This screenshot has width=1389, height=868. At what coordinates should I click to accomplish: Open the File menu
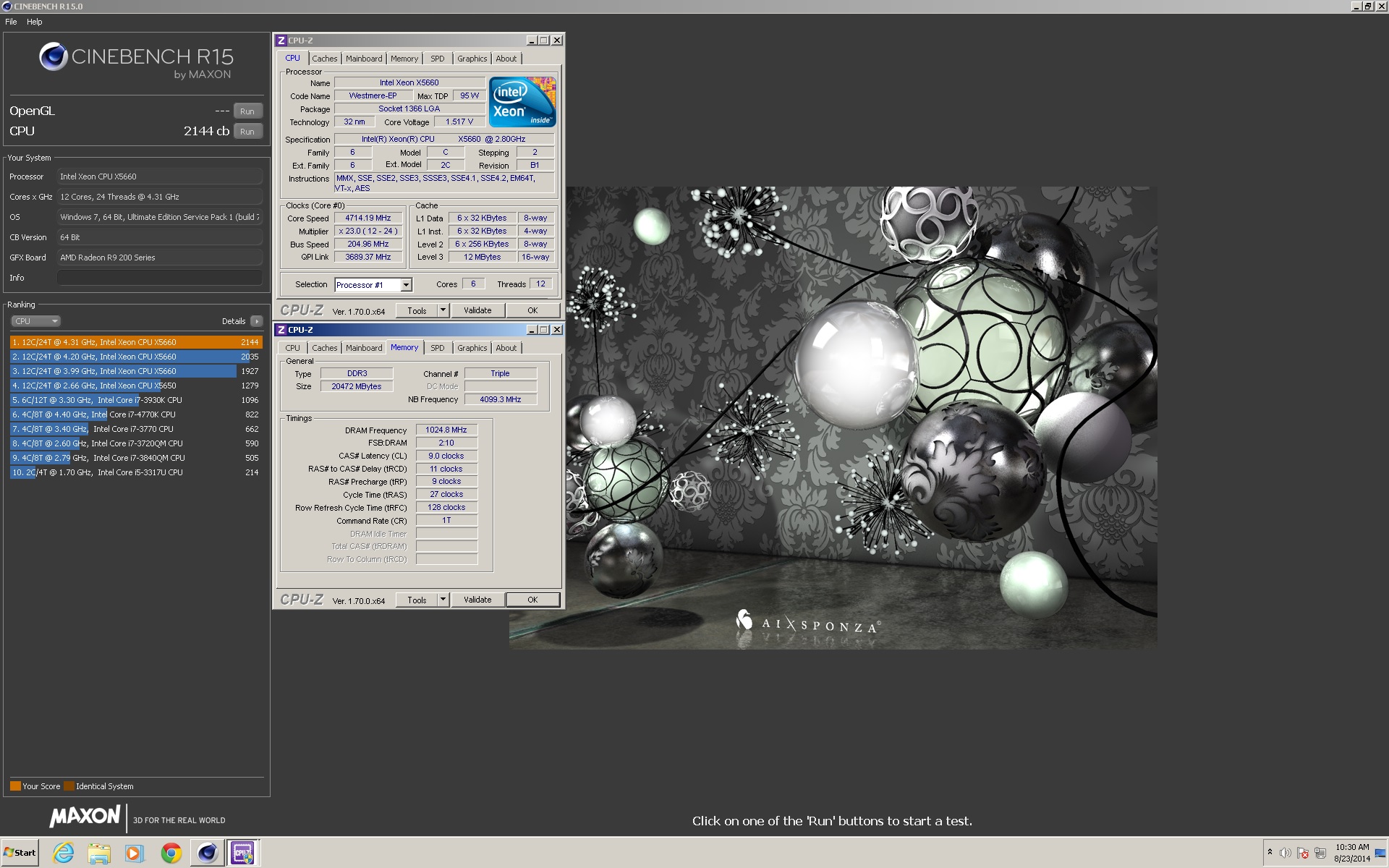click(11, 22)
